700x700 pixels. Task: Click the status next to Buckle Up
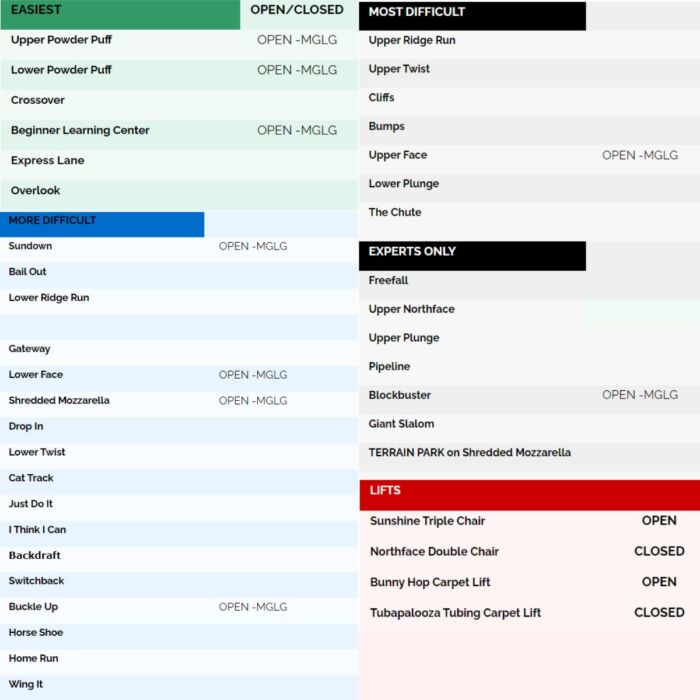tap(253, 607)
